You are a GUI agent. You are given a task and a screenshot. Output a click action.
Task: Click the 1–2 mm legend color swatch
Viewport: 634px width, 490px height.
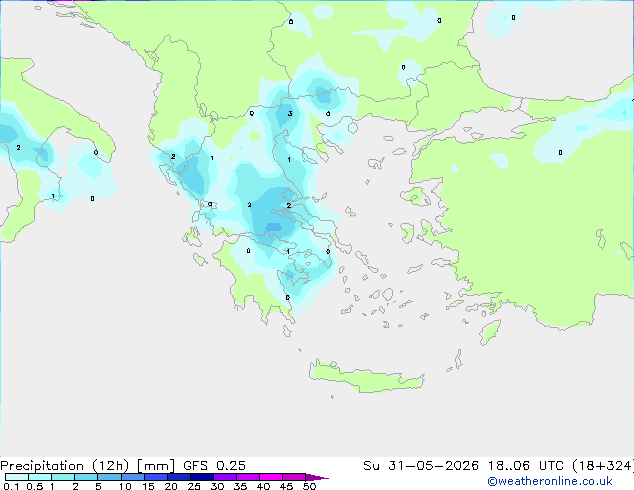pos(63,477)
